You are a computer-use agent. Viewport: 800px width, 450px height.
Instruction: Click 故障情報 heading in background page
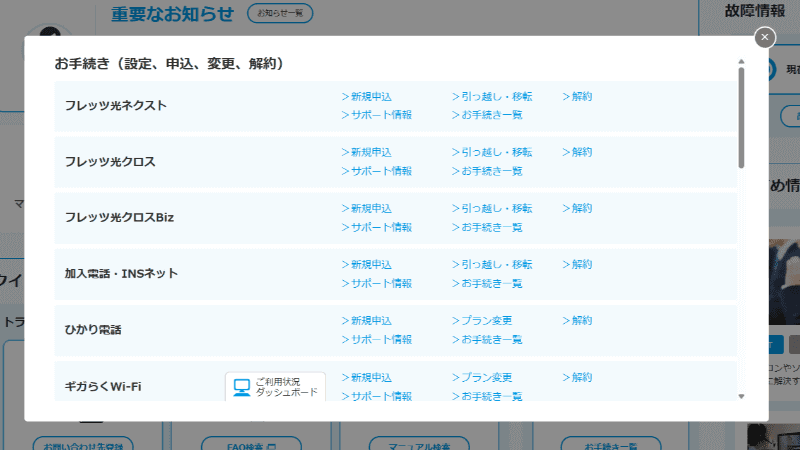pyautogui.click(x=755, y=11)
